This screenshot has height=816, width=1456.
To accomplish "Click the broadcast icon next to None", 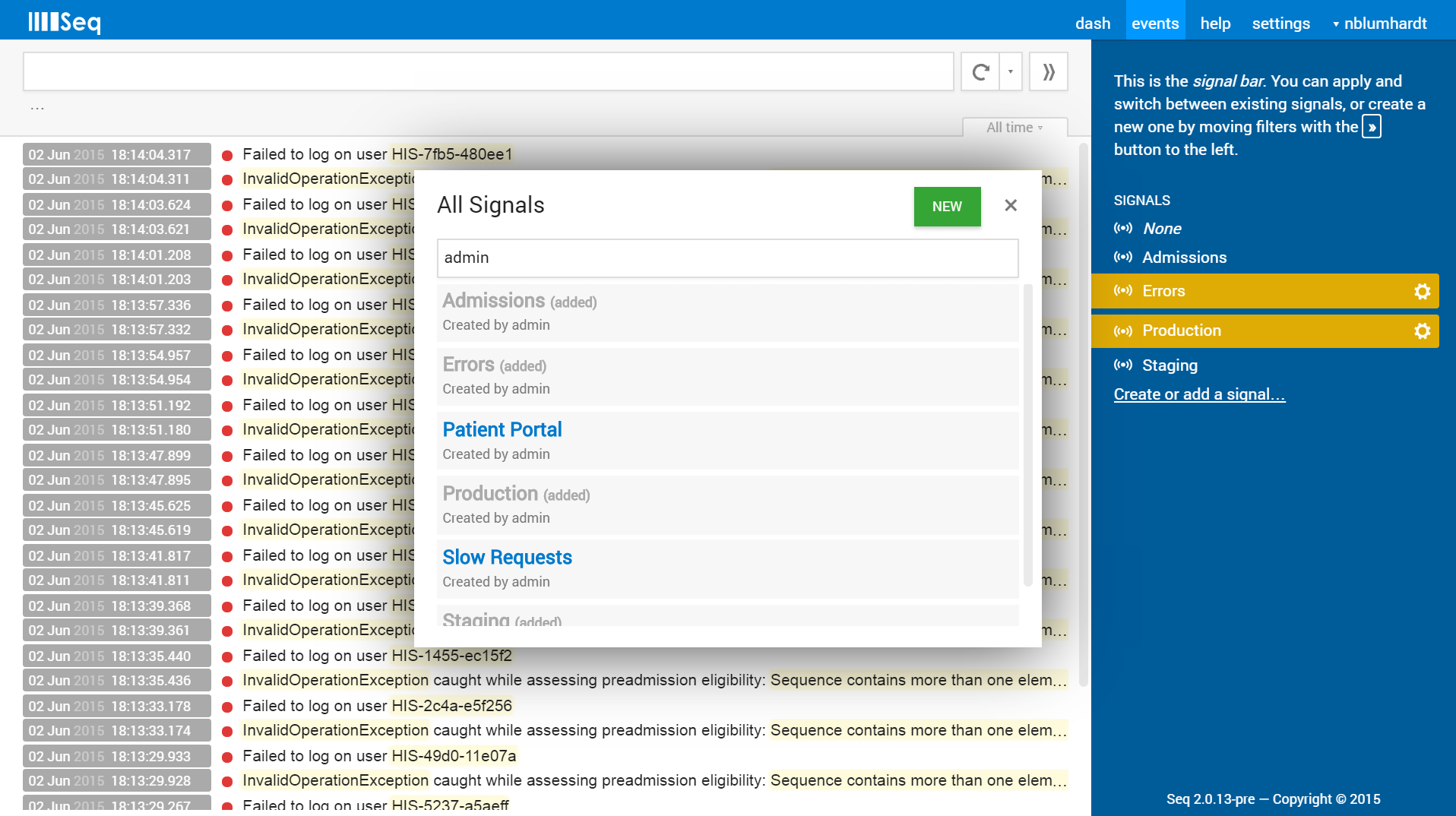I will pyautogui.click(x=1123, y=228).
